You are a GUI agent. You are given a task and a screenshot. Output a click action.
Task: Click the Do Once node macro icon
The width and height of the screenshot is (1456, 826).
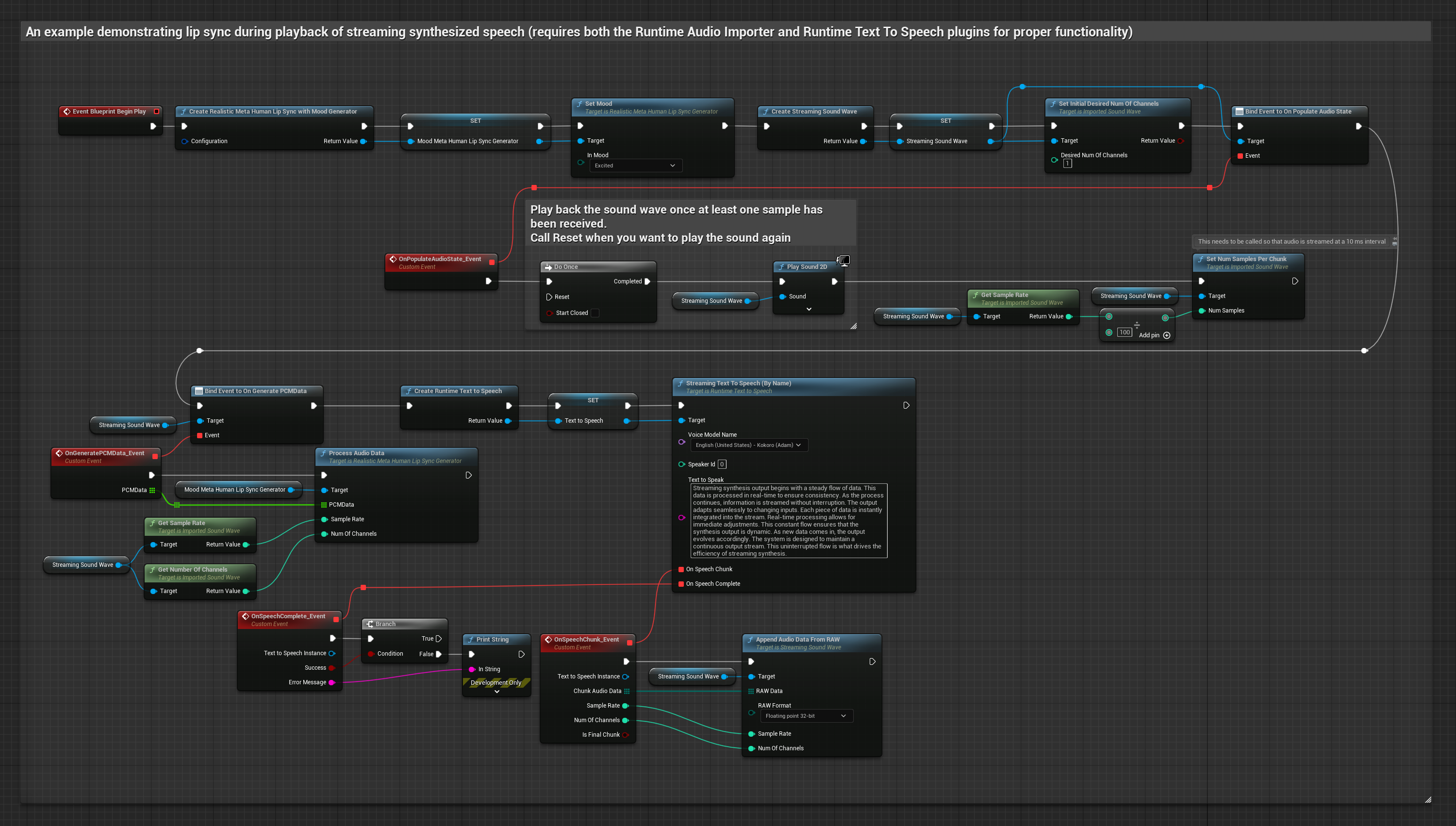[548, 266]
